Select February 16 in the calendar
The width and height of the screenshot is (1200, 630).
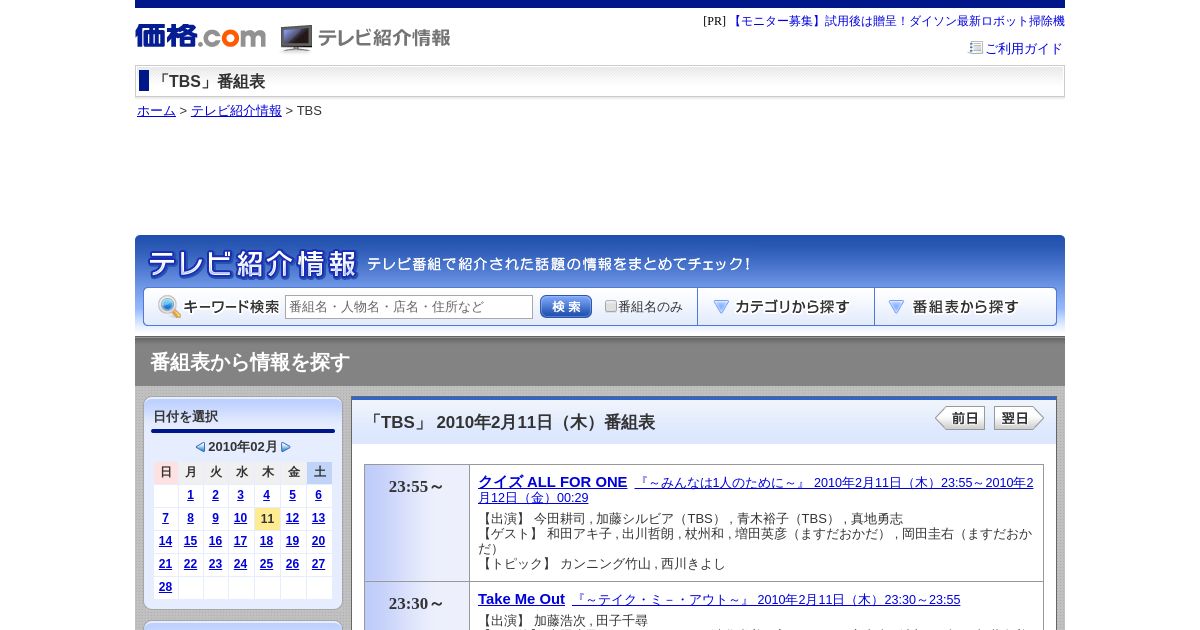coord(215,541)
